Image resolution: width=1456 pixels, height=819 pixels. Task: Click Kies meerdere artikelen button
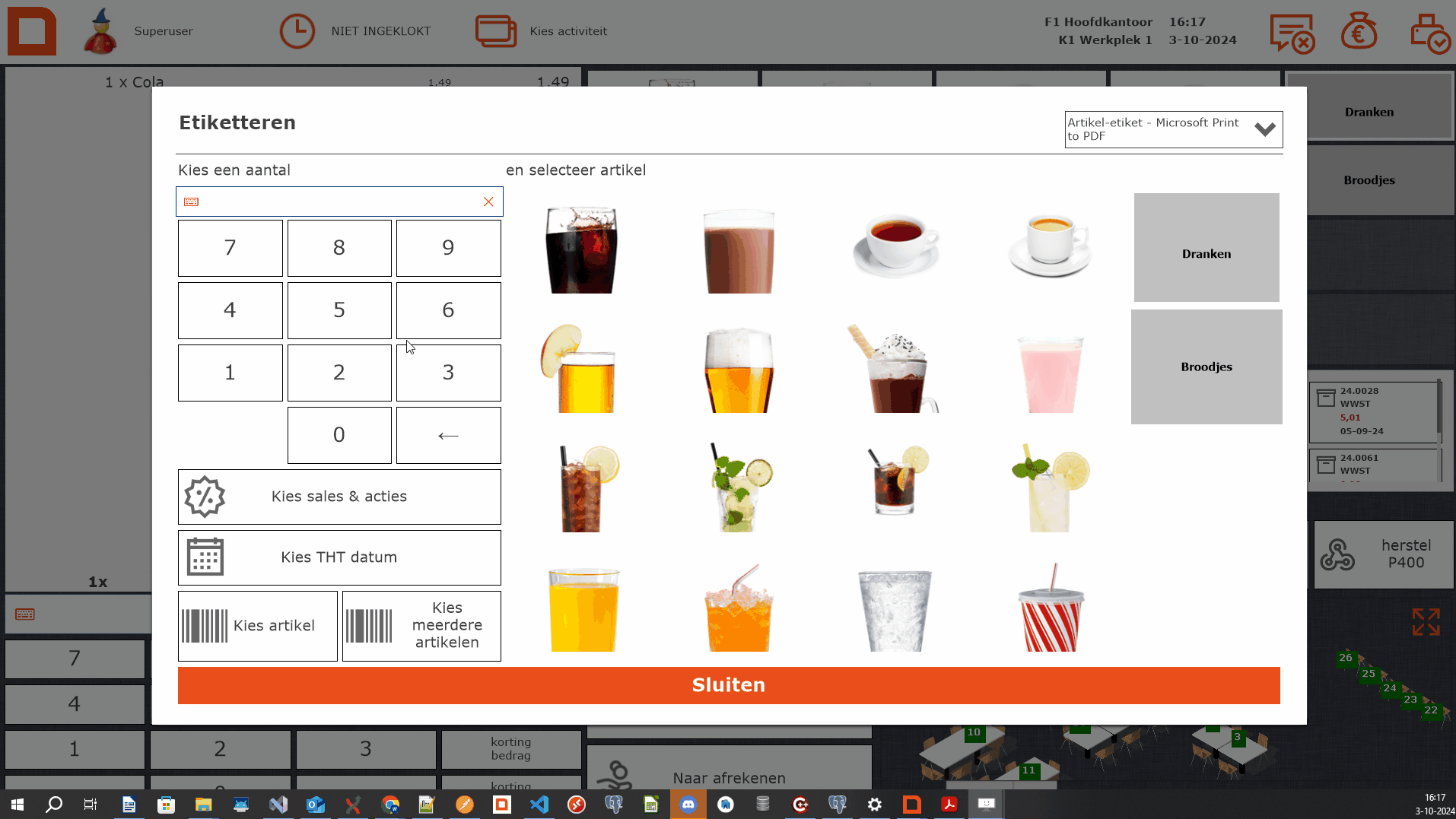(421, 626)
